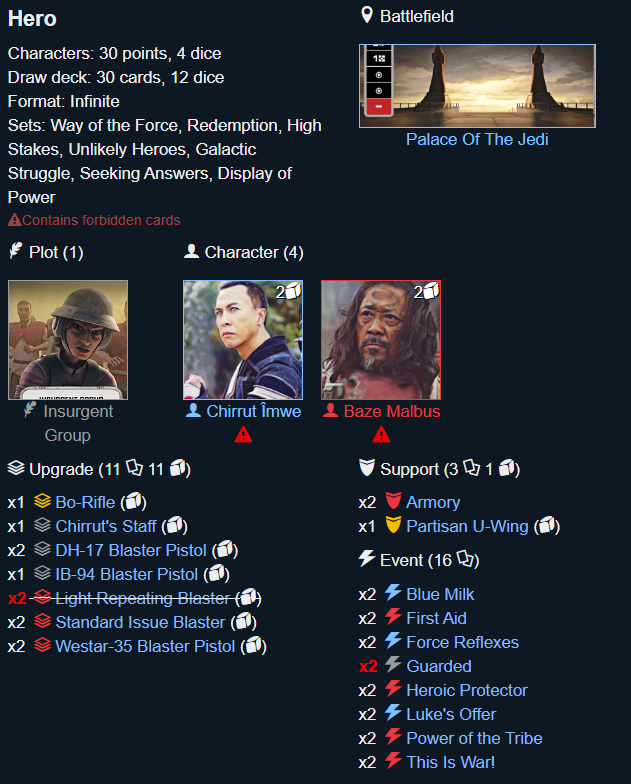Click the Insurgent Group plot card image

(x=68, y=340)
